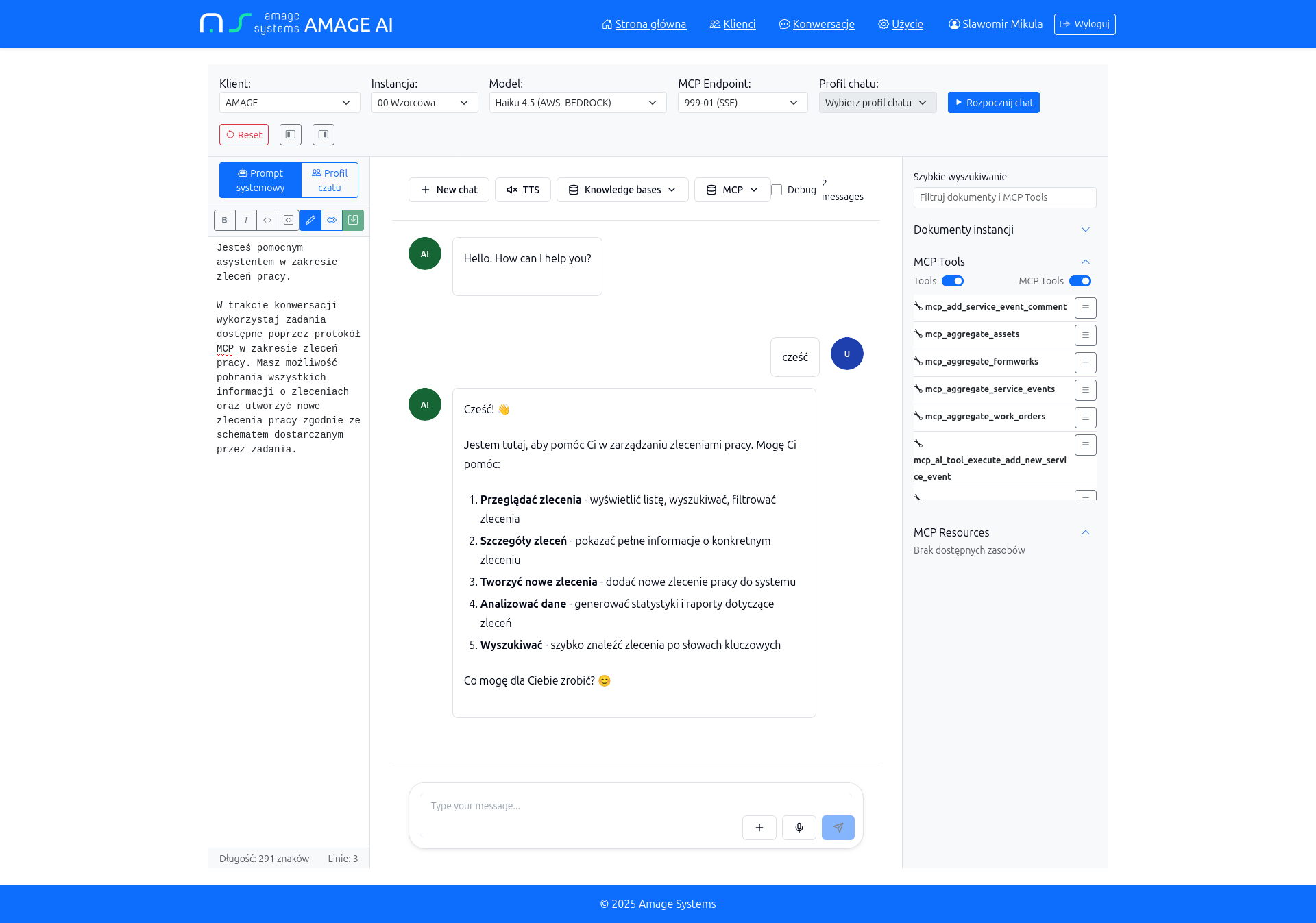Toggle the right sidebar panel icon
Screen dimensions: 1316x923
pyautogui.click(x=324, y=134)
